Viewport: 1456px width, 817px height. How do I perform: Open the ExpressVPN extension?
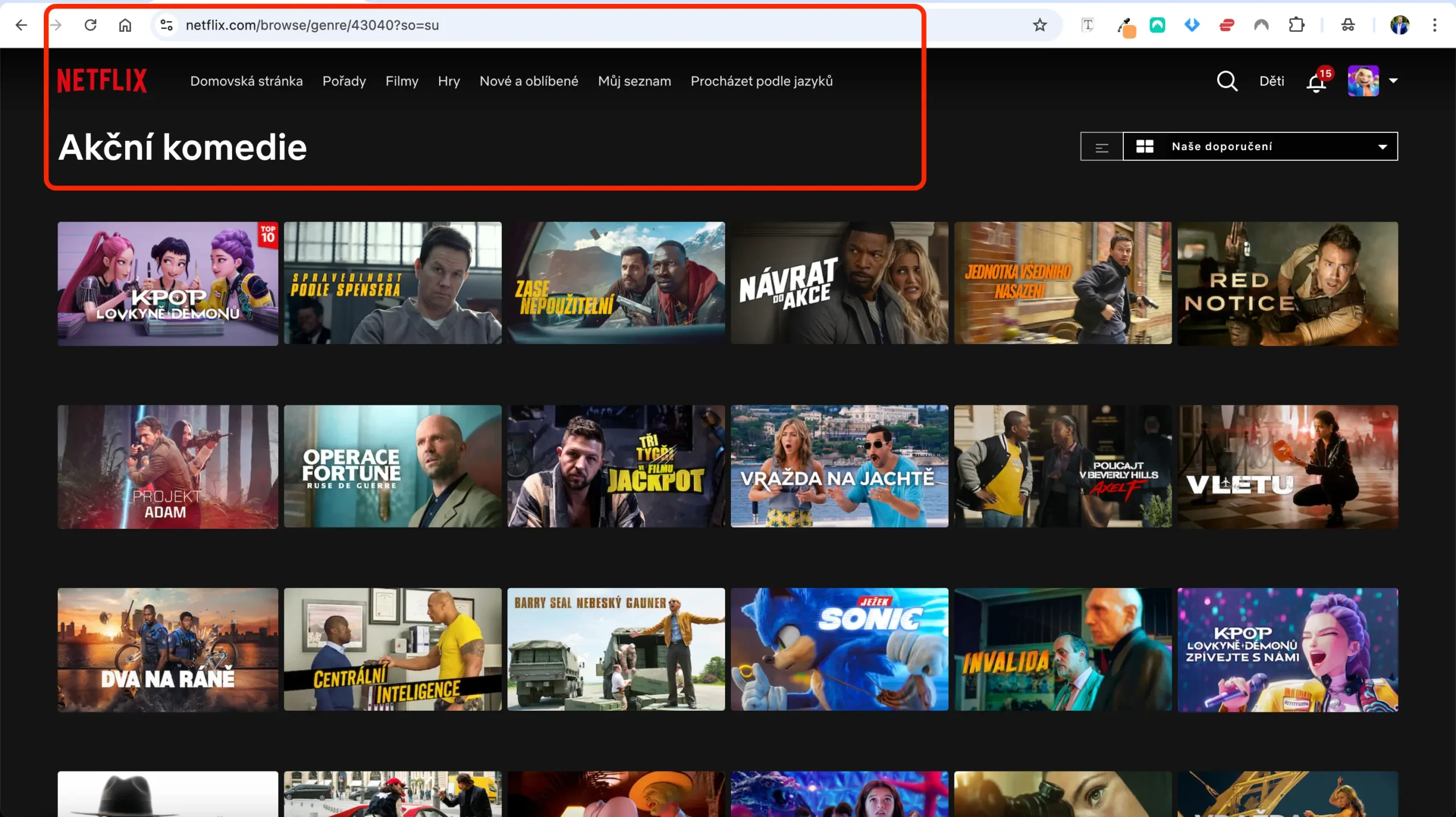pyautogui.click(x=1226, y=25)
